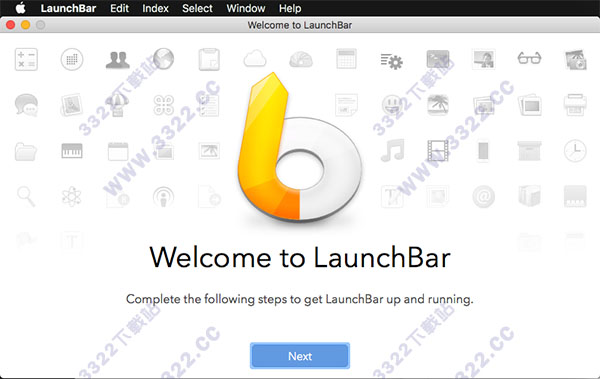Open the Index menu
The image size is (600, 379).
(x=155, y=8)
